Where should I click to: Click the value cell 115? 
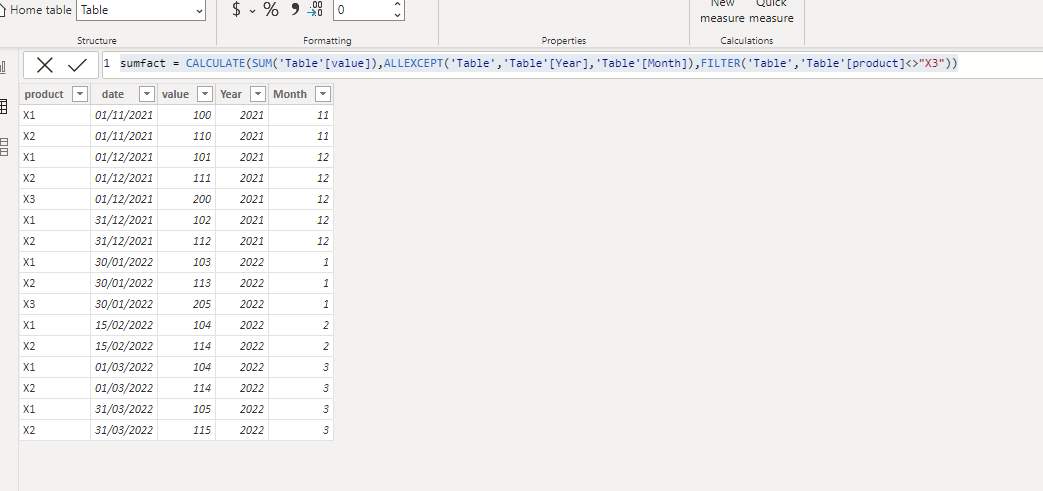(186, 430)
